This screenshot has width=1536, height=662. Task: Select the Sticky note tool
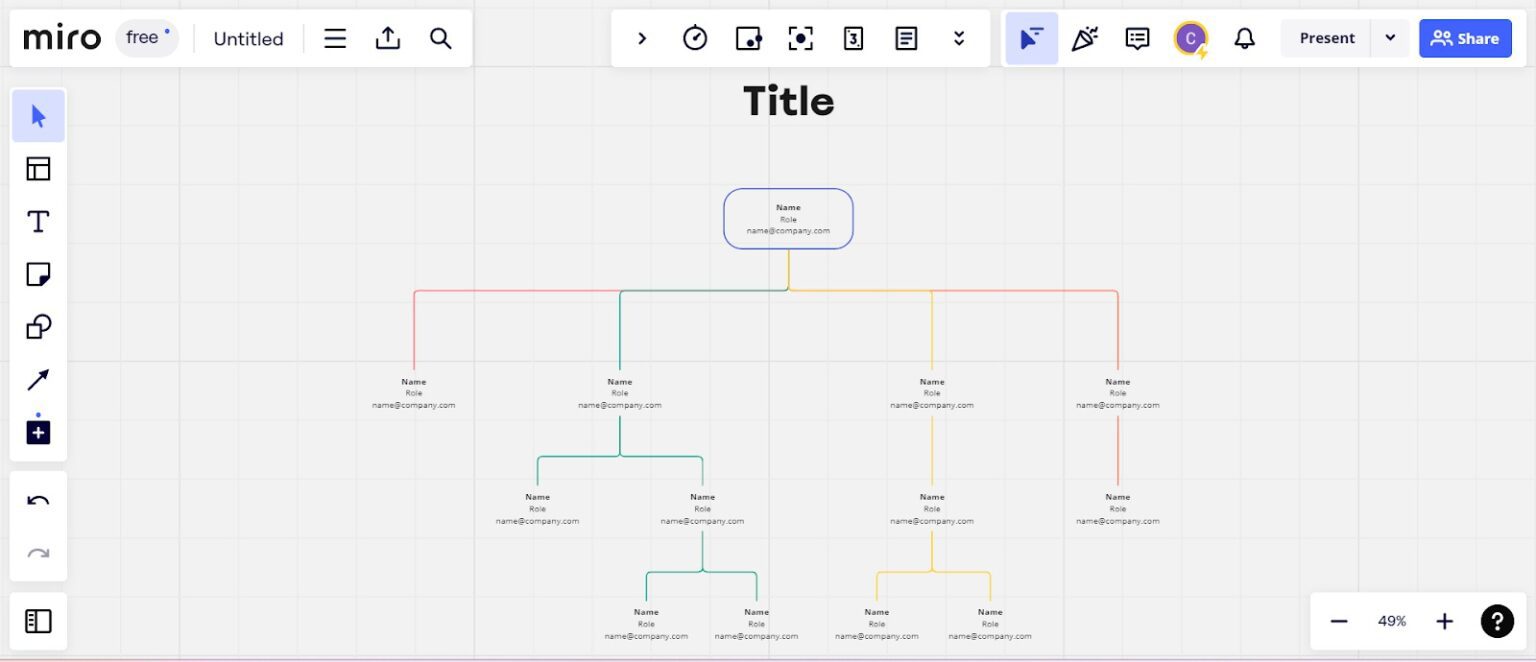38,274
